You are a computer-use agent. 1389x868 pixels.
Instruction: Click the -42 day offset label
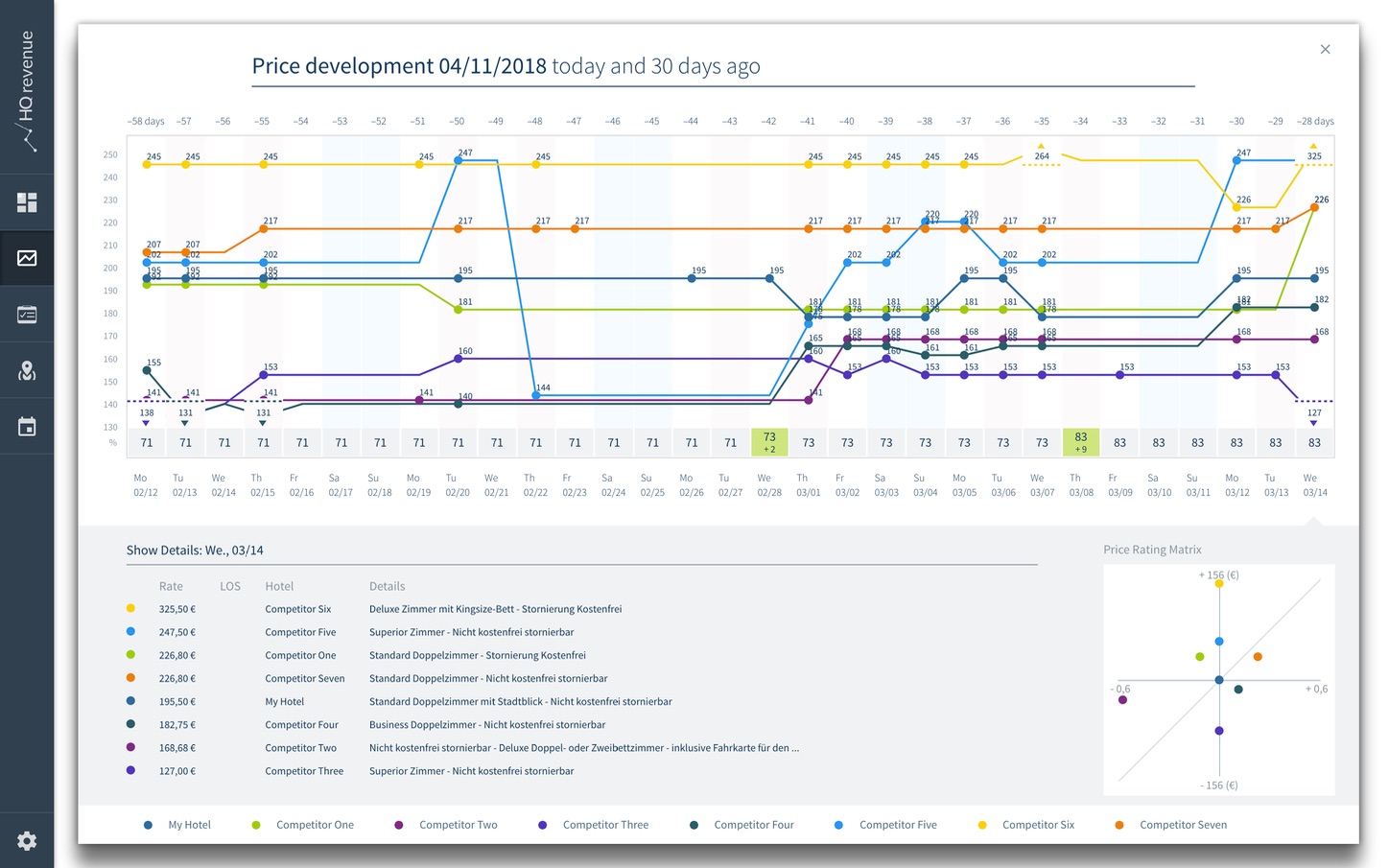(768, 122)
